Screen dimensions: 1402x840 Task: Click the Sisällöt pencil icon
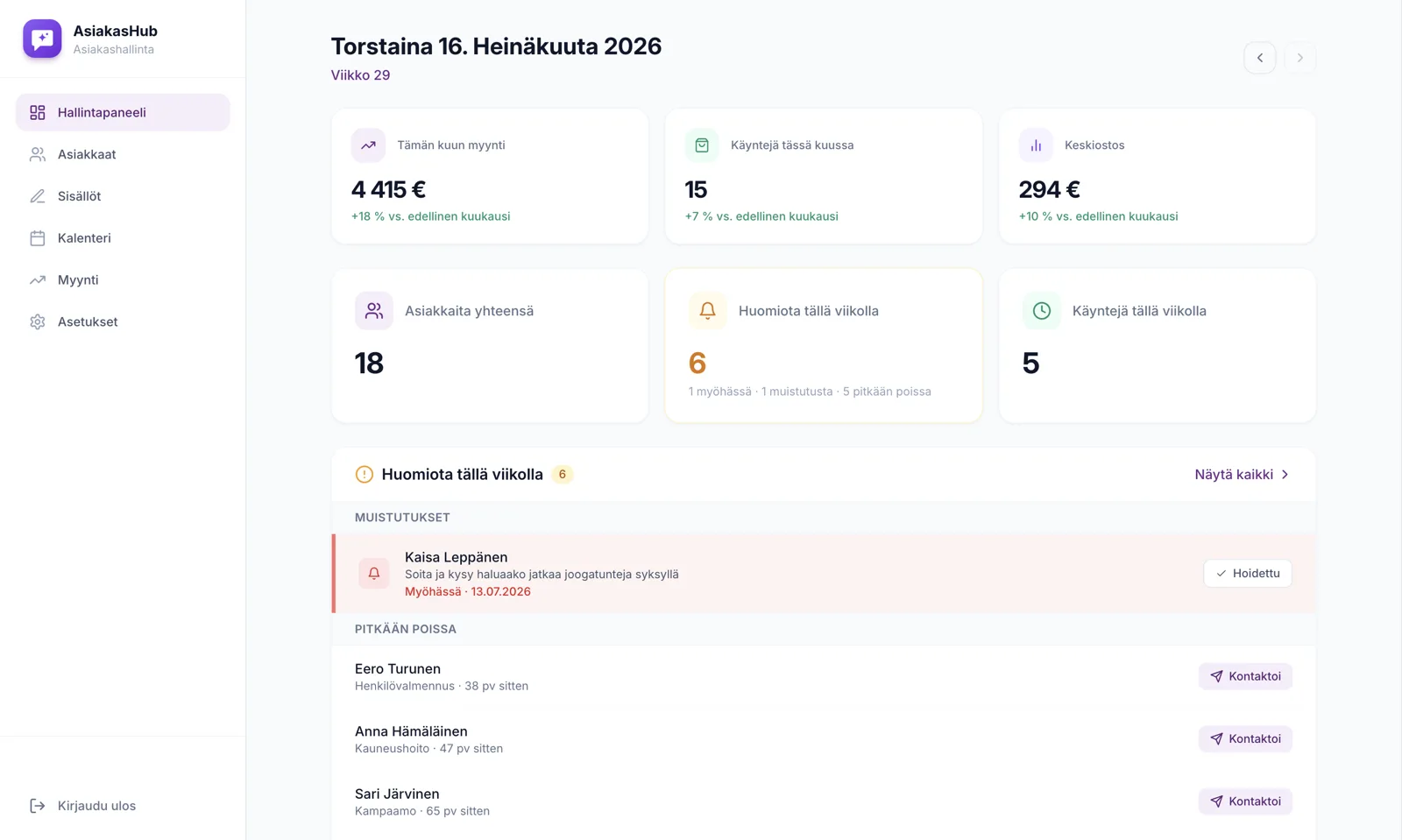click(38, 196)
